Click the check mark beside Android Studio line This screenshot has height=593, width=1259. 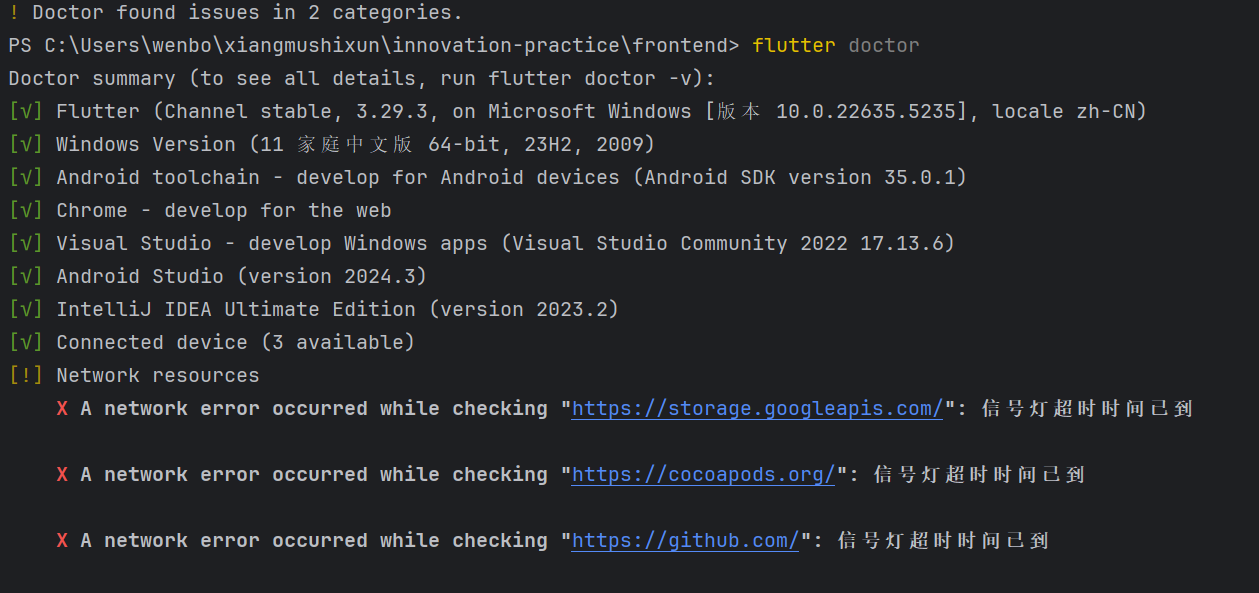click(x=26, y=276)
